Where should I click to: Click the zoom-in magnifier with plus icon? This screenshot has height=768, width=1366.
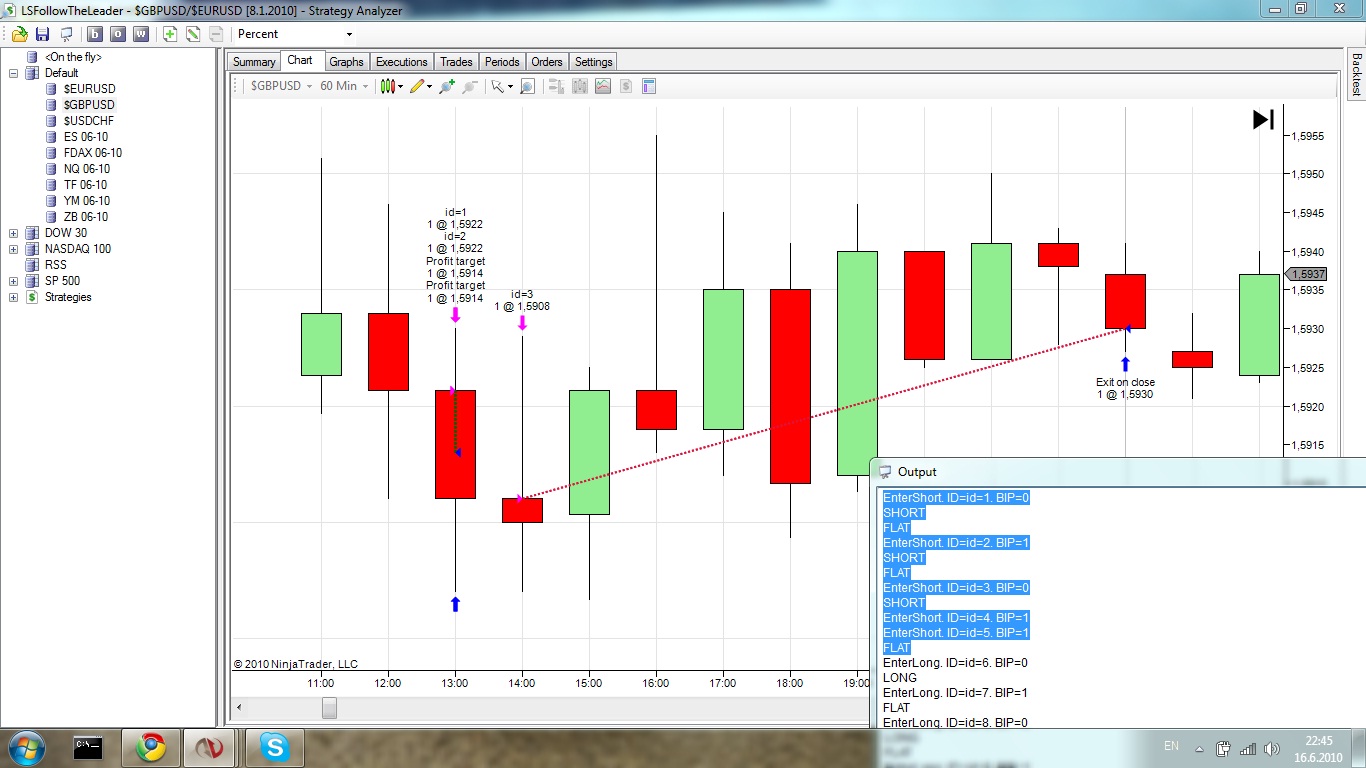(447, 86)
